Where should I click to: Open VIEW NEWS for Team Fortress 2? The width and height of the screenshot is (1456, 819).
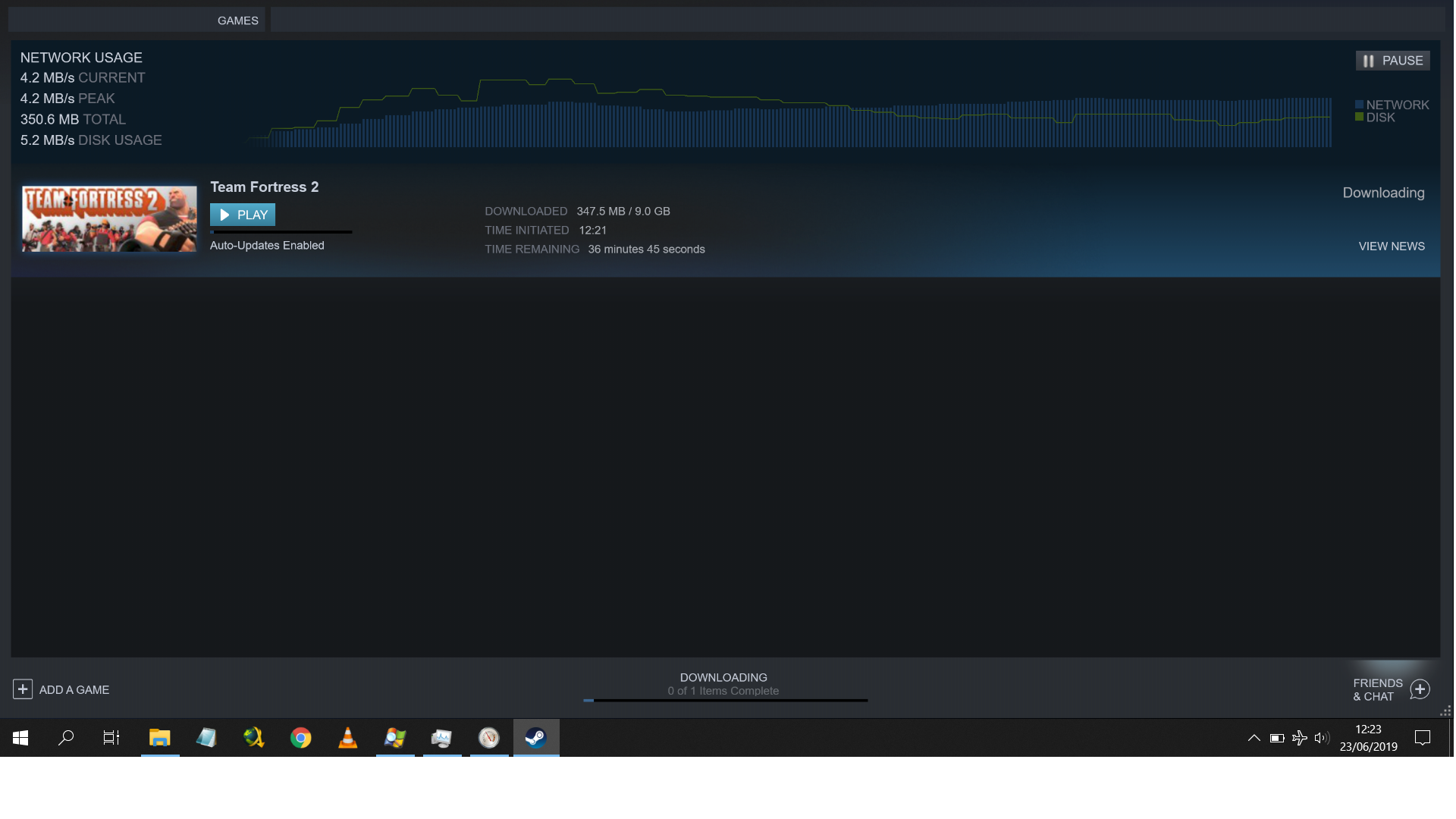click(x=1391, y=246)
